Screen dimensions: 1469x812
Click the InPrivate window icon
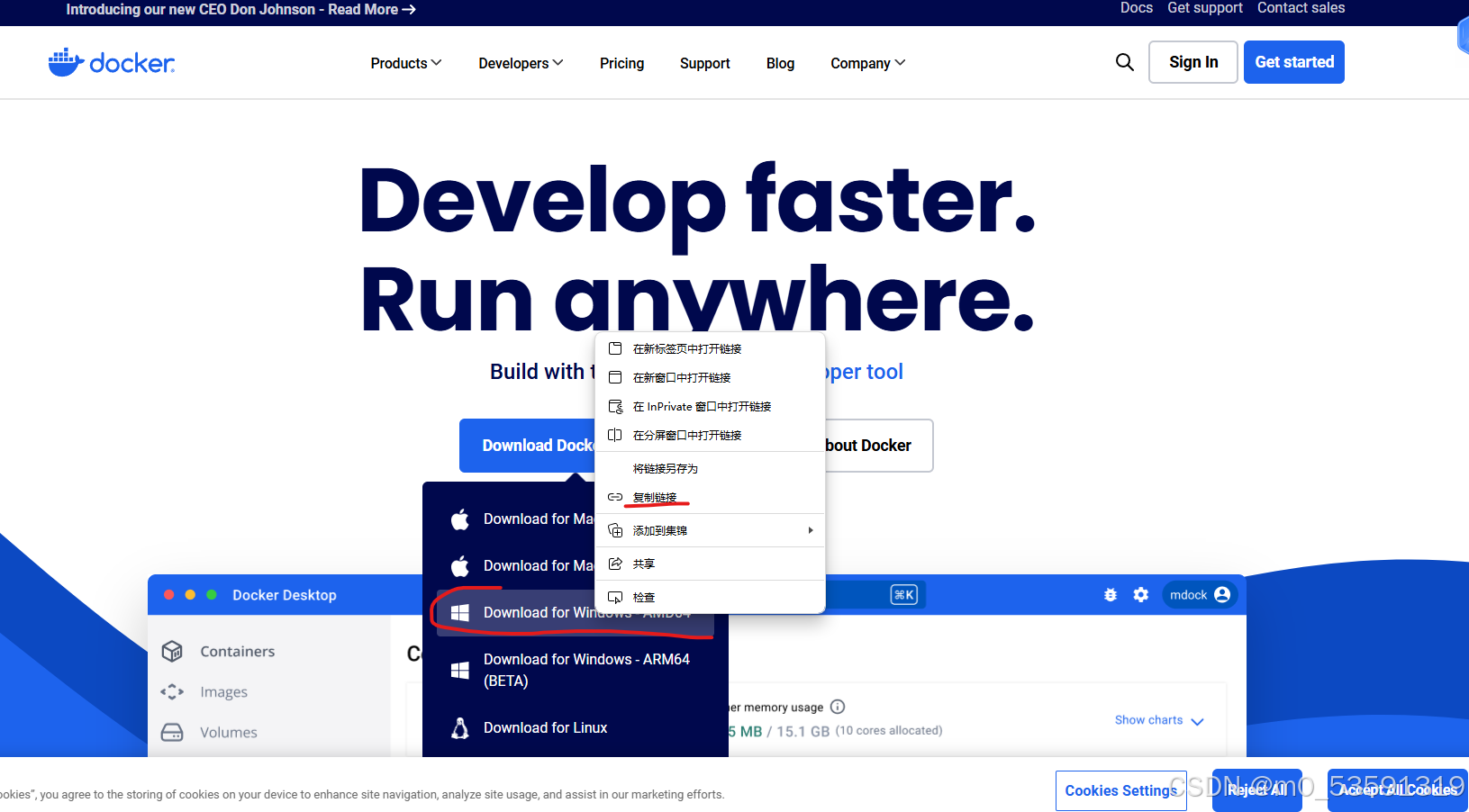(x=615, y=406)
